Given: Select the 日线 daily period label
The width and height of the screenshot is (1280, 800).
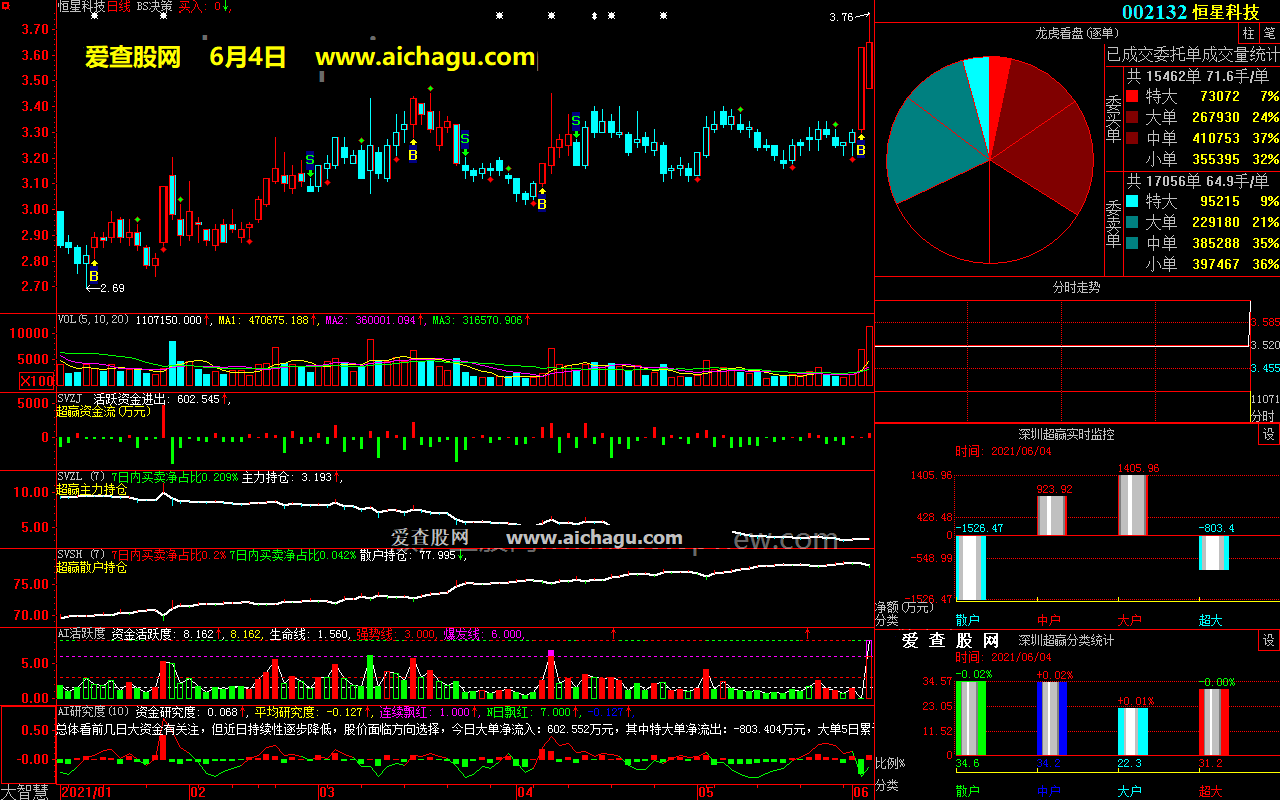Looking at the screenshot, I should [x=119, y=6].
